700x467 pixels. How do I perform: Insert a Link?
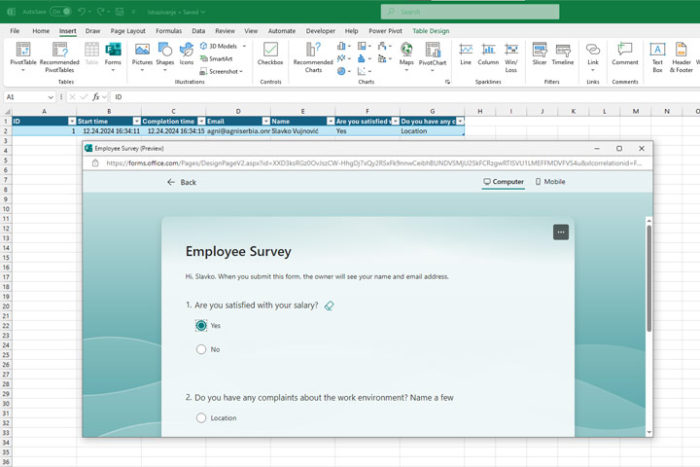point(593,56)
